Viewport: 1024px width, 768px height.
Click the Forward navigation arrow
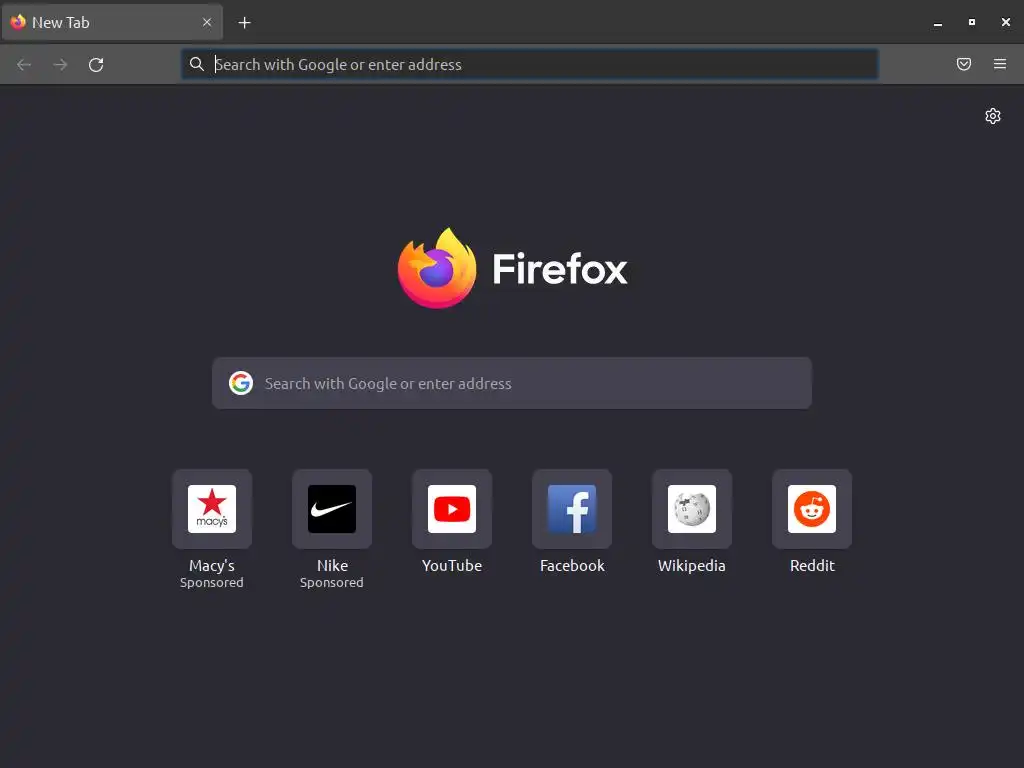[x=60, y=65]
